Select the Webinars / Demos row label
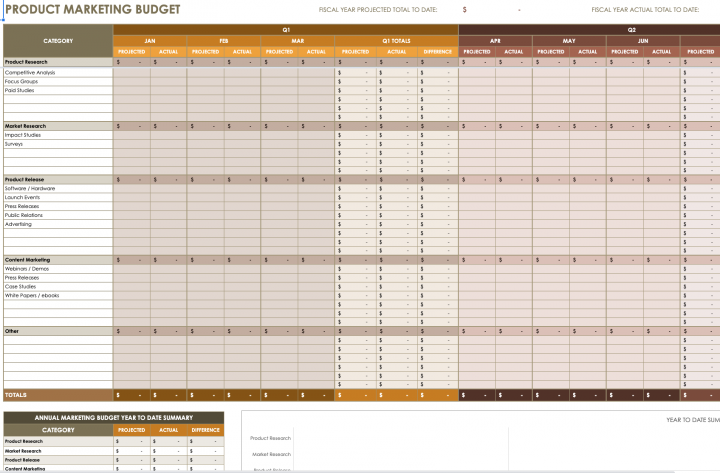Image resolution: width=720 pixels, height=473 pixels. (x=27, y=269)
